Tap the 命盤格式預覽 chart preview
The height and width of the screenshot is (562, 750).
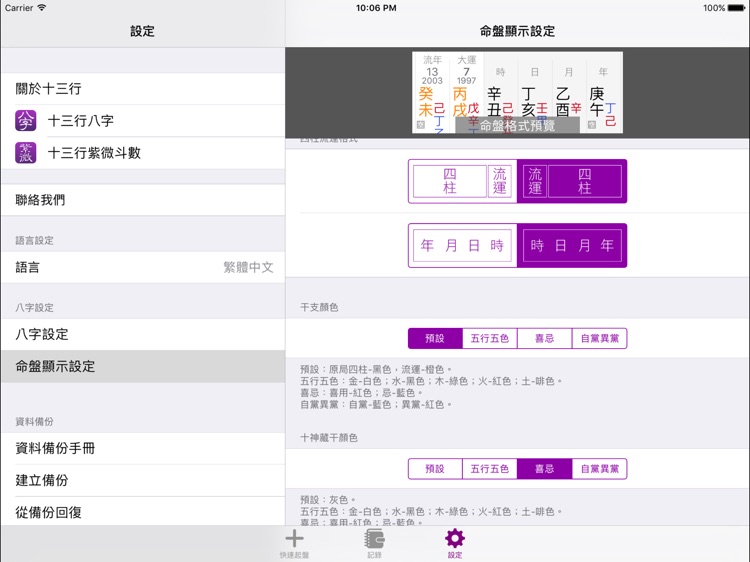coord(518,92)
